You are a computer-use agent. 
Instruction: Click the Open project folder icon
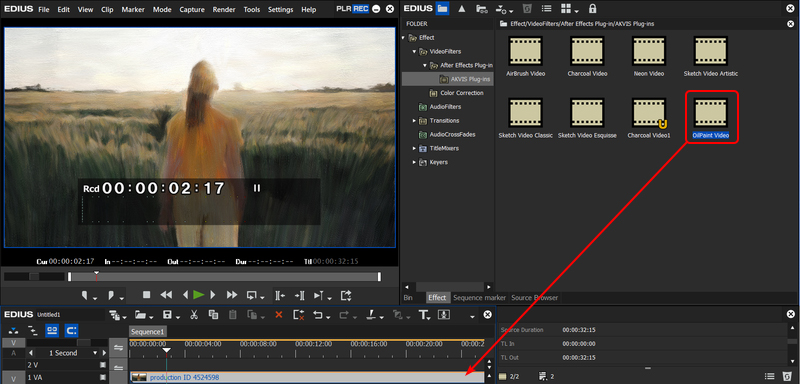(x=140, y=315)
